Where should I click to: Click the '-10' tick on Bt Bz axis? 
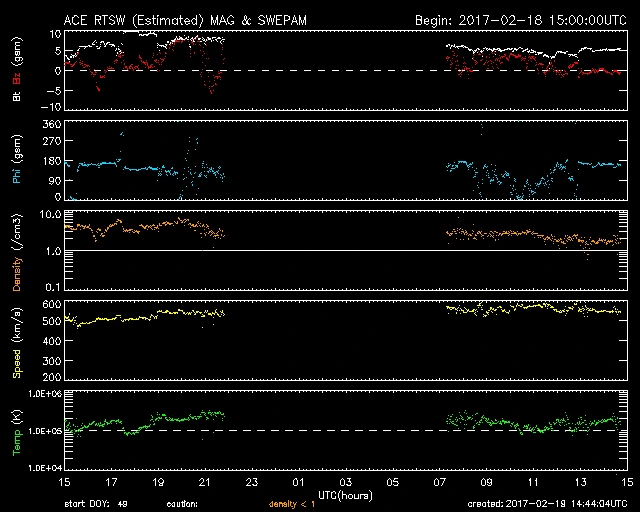51,107
